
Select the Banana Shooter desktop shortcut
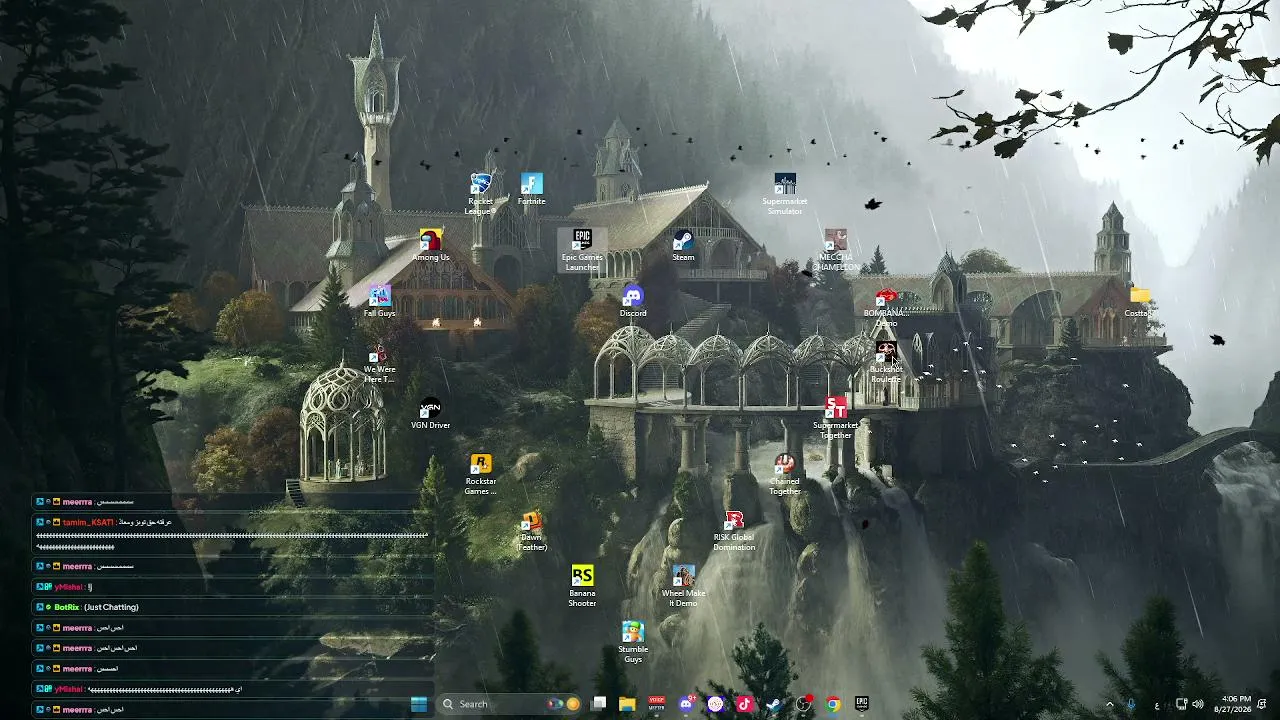[582, 586]
